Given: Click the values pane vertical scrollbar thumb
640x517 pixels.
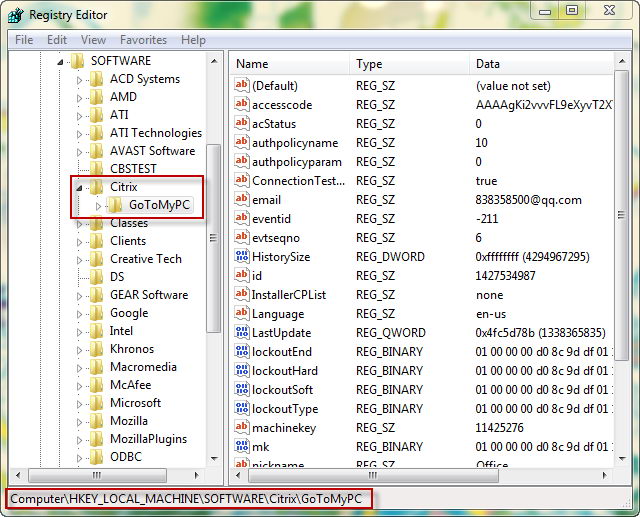Looking at the screenshot, I should pos(621,215).
